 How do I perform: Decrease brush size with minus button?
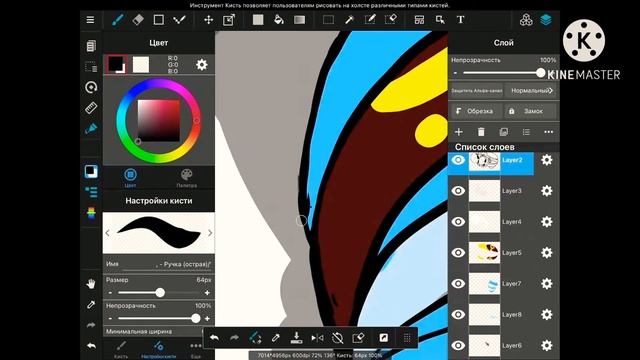click(110, 293)
